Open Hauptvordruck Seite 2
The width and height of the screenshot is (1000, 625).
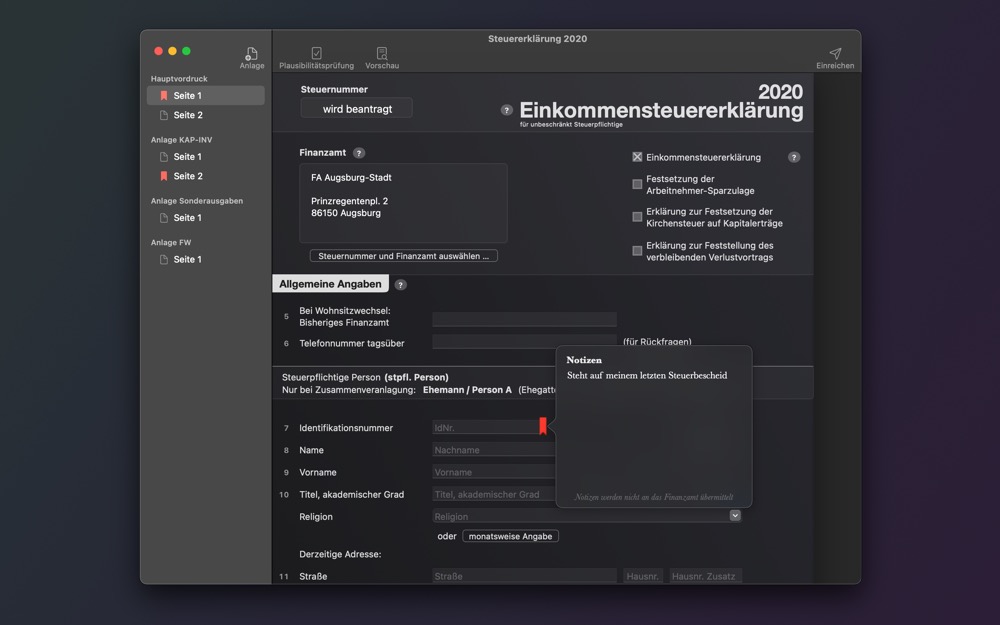205,115
